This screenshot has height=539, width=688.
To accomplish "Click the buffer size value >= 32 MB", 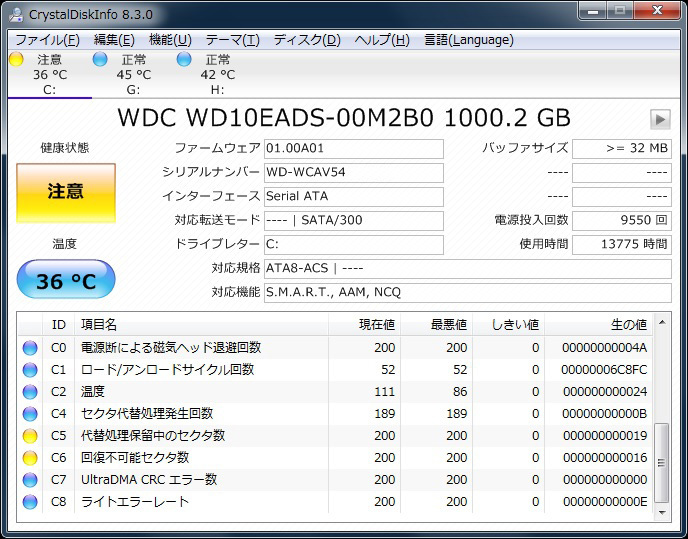I will coord(622,149).
